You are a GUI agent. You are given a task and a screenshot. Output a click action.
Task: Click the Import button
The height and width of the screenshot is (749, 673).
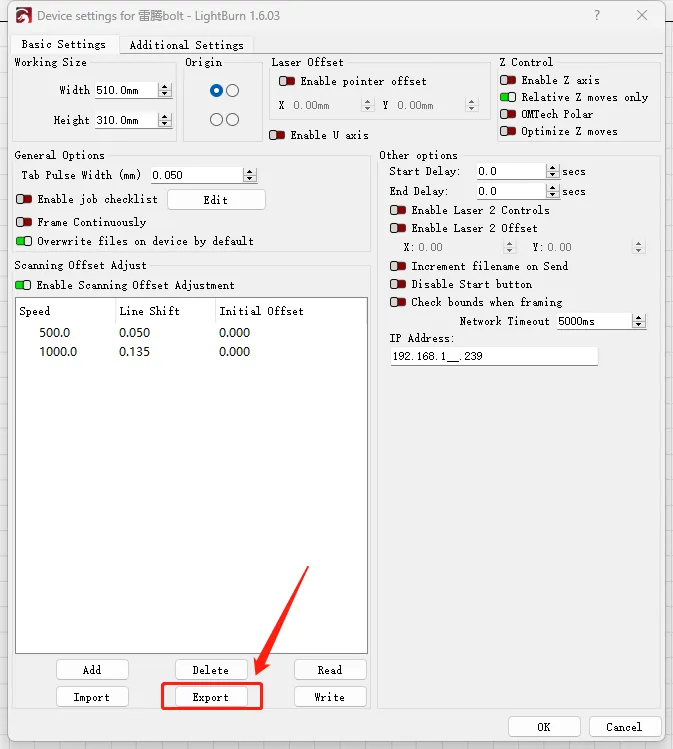point(92,697)
